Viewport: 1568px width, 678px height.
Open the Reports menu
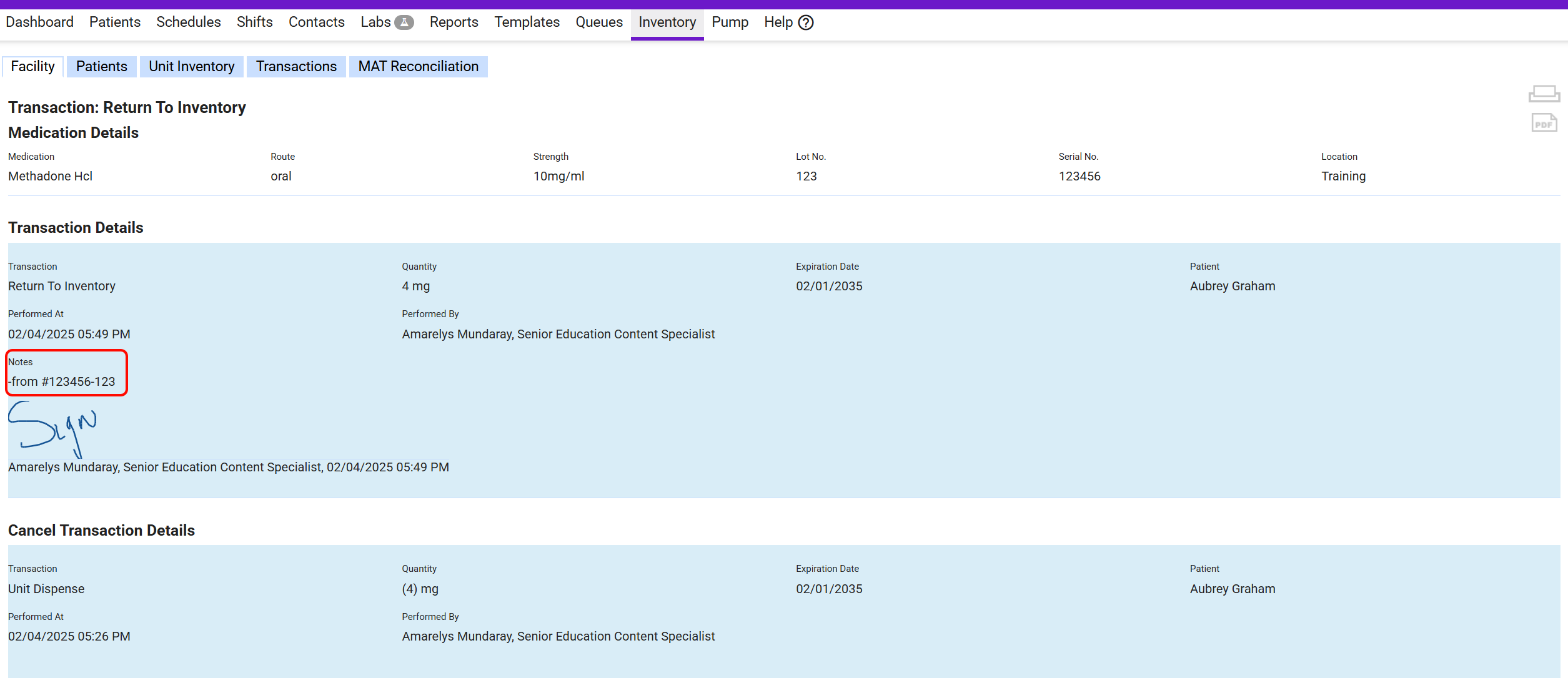click(454, 22)
